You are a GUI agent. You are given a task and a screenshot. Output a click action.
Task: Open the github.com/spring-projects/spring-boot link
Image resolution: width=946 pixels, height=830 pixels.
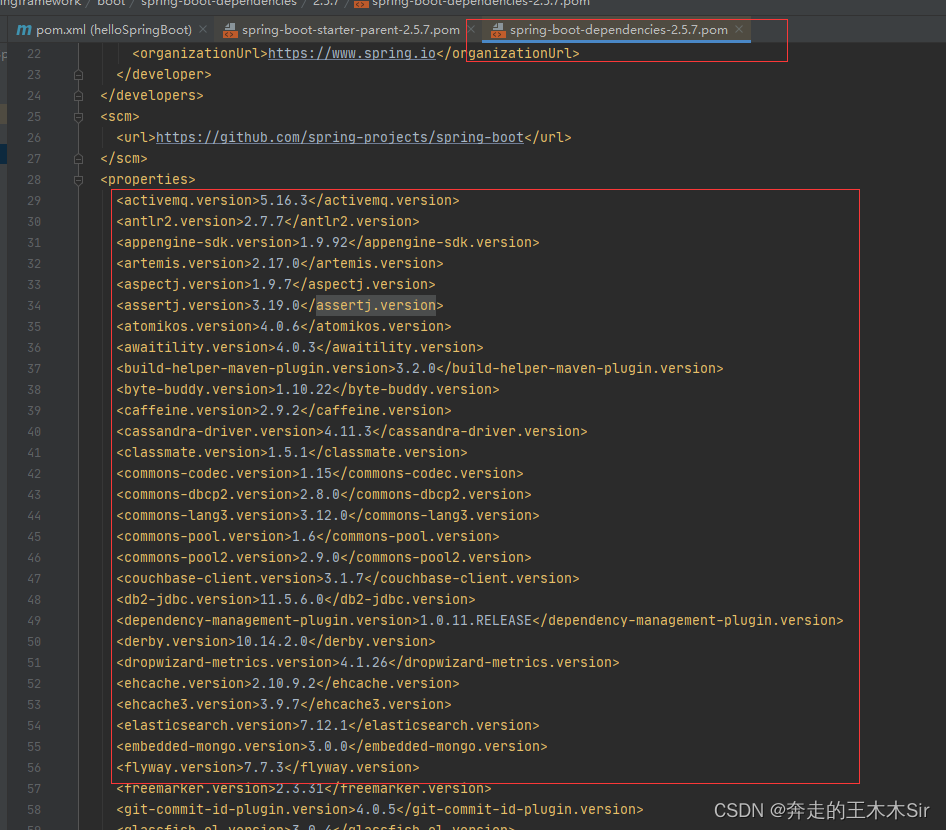340,138
